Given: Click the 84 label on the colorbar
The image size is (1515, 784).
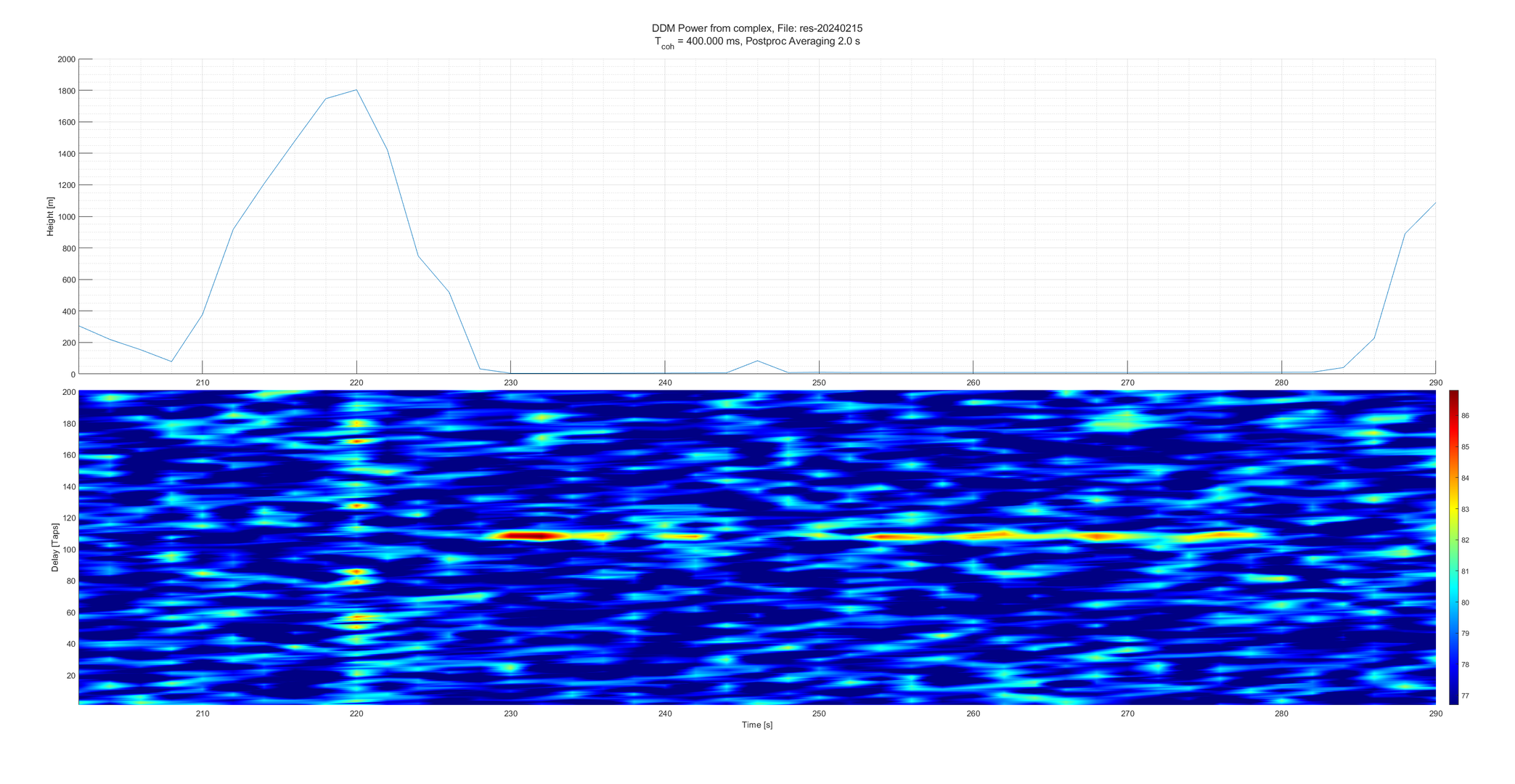Looking at the screenshot, I should coord(1466,478).
